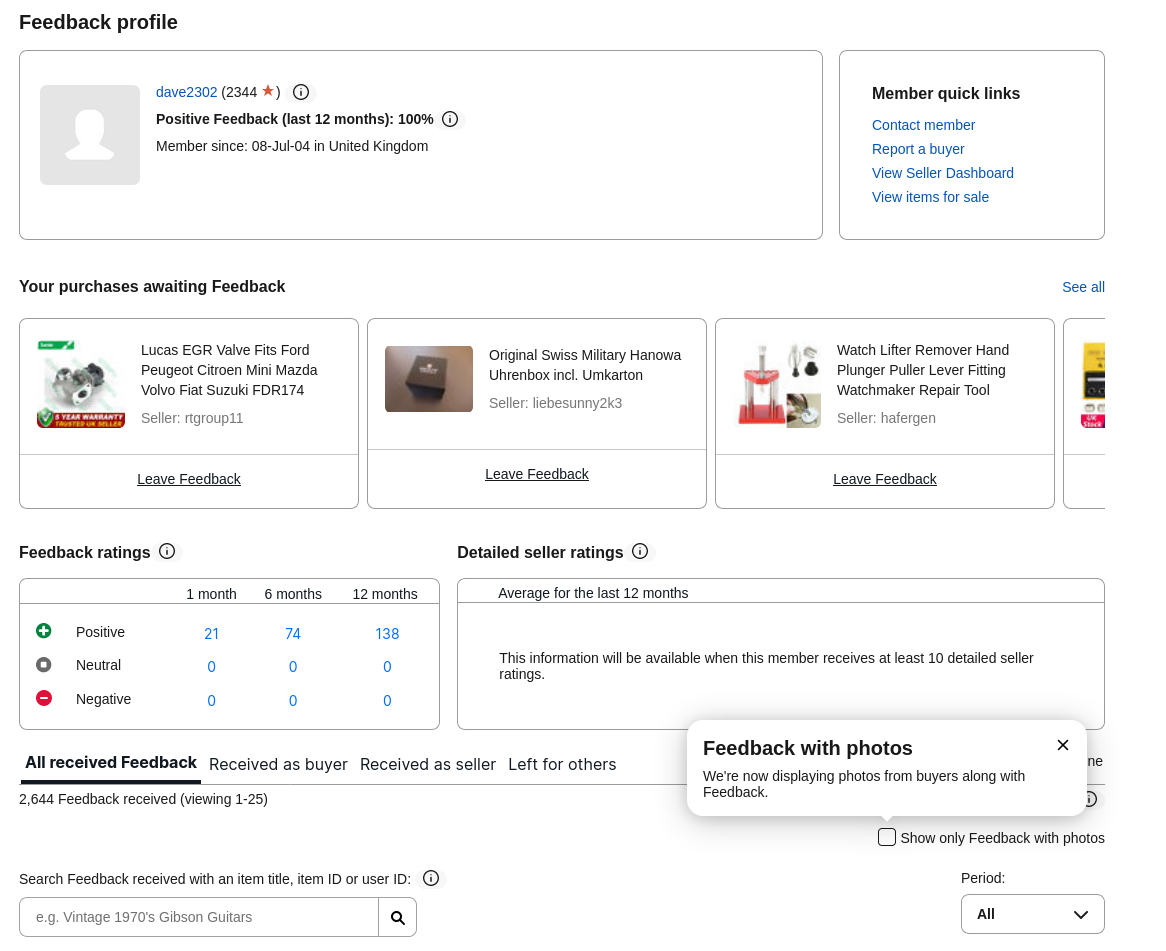
Task: Enable Show only Feedback with photos
Action: [x=886, y=837]
